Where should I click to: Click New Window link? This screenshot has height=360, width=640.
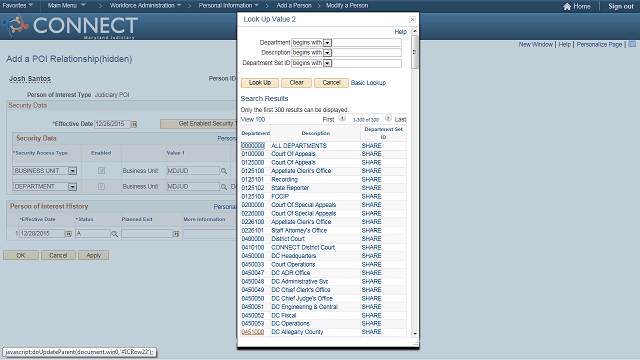point(536,44)
